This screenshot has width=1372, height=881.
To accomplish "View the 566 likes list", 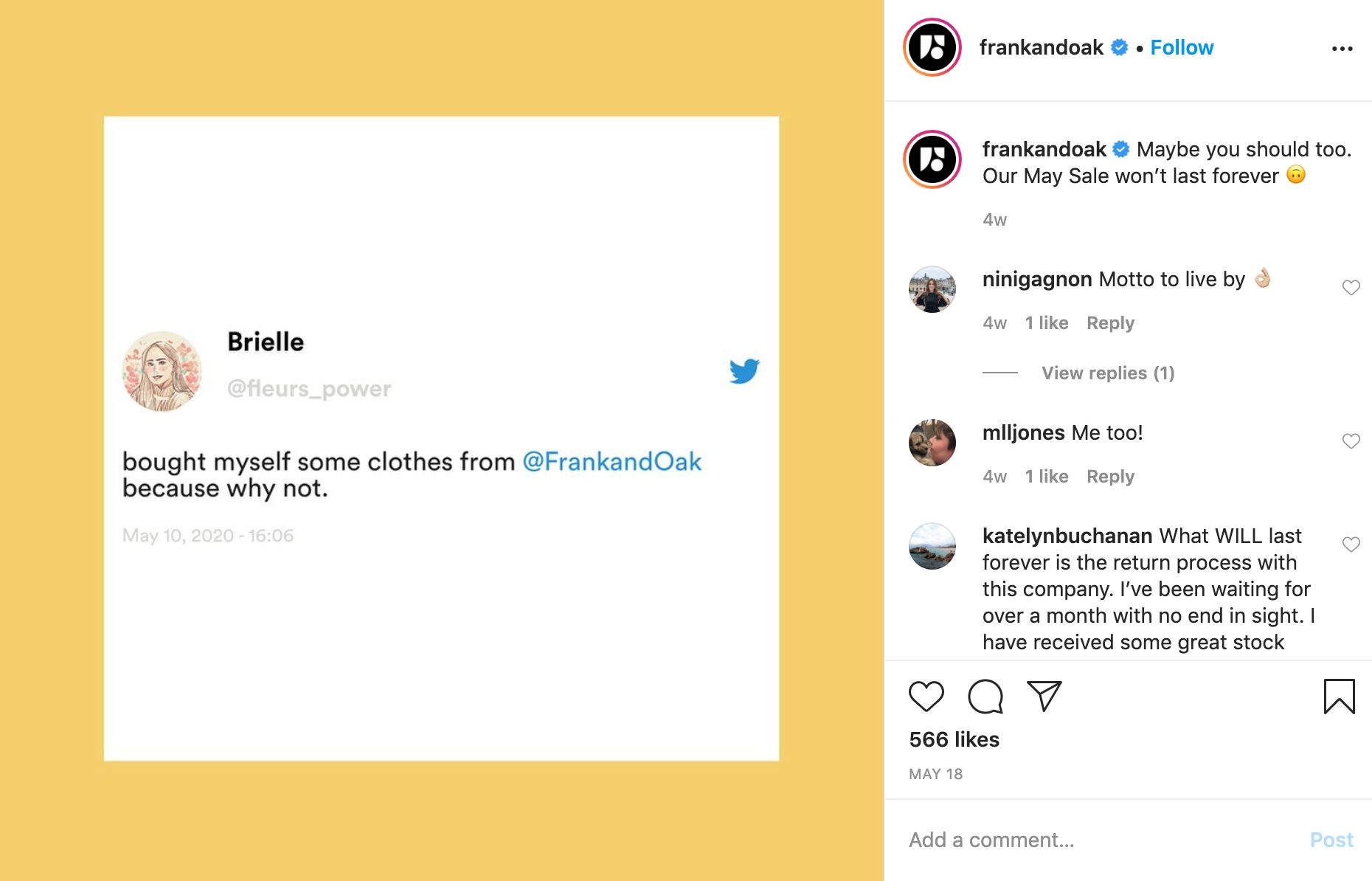I will click(x=954, y=739).
